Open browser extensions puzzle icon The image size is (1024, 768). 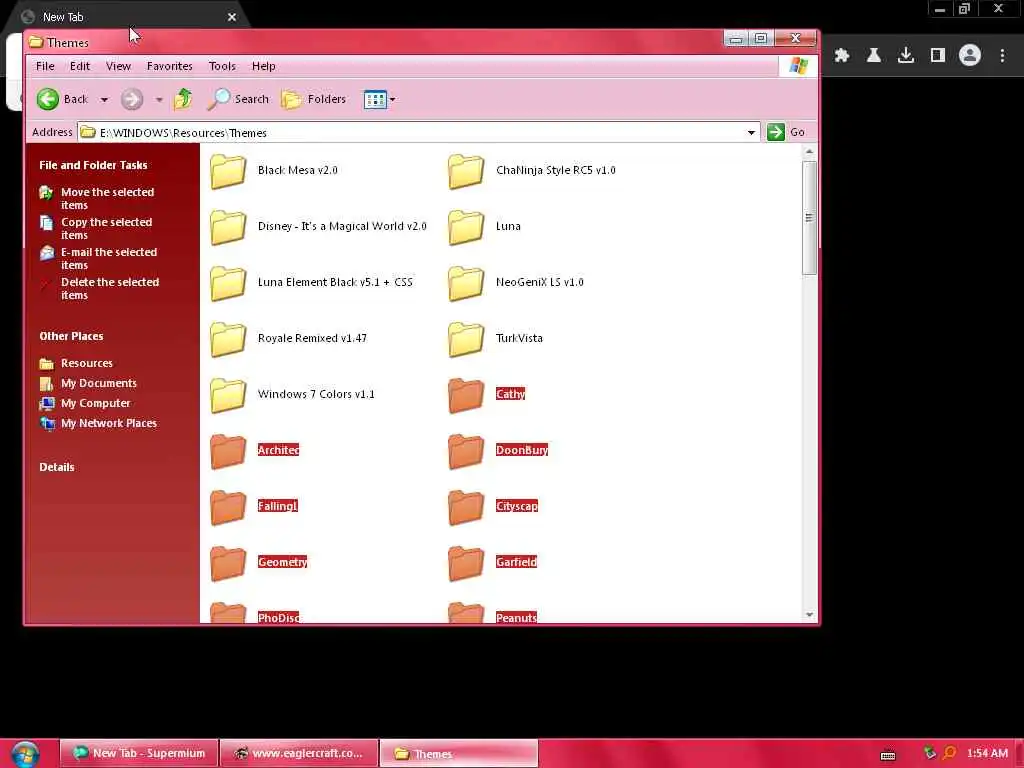click(842, 56)
